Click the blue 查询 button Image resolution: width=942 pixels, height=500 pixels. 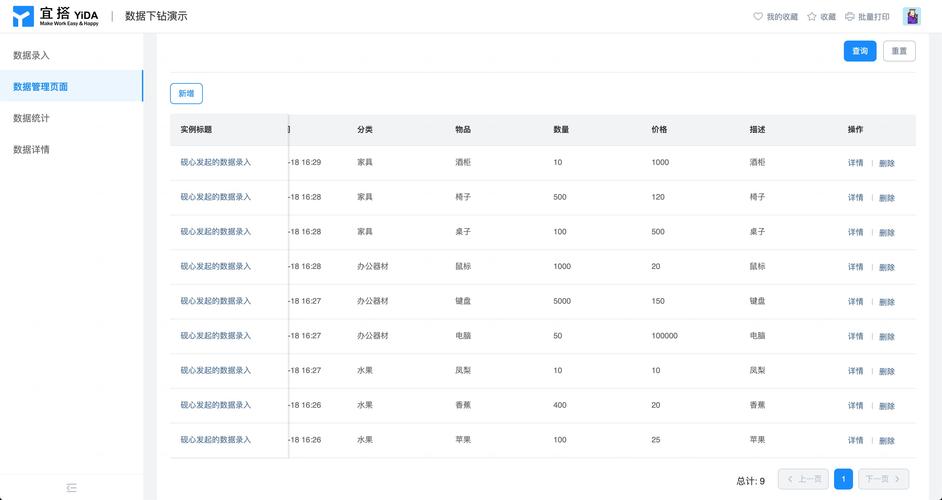(x=860, y=51)
